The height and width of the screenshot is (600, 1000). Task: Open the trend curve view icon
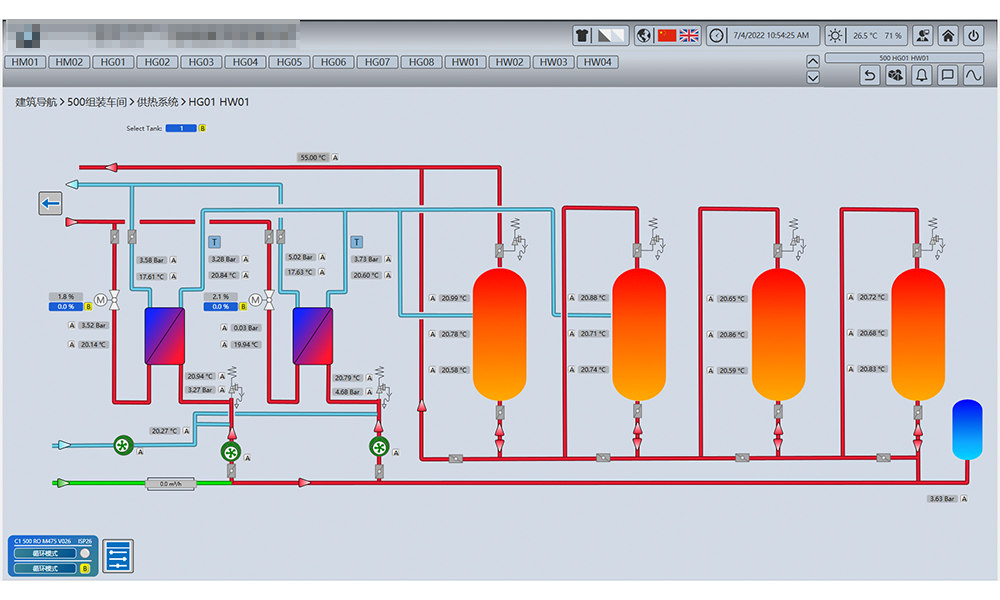(x=973, y=75)
